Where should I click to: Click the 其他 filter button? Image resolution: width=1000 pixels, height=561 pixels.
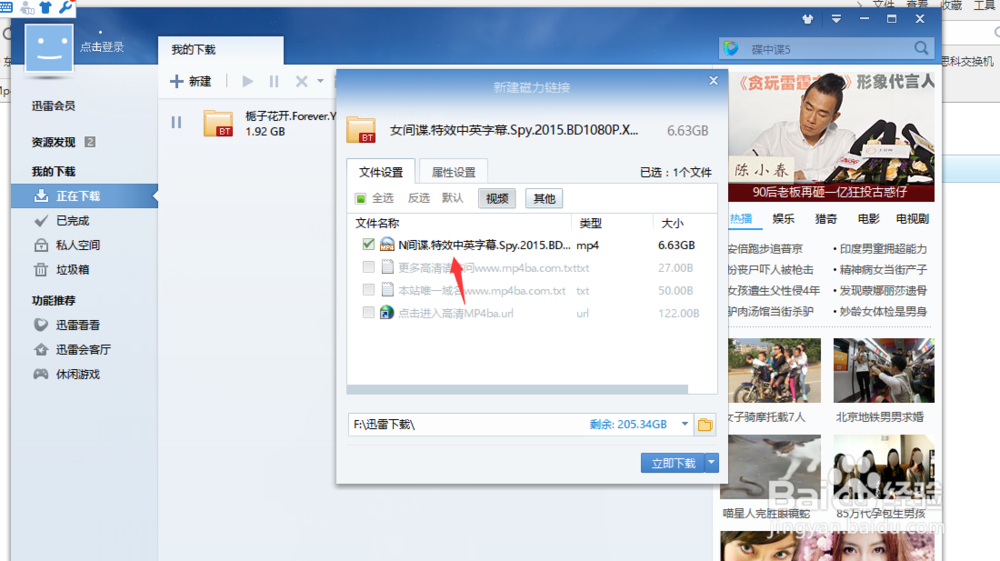[x=544, y=198]
